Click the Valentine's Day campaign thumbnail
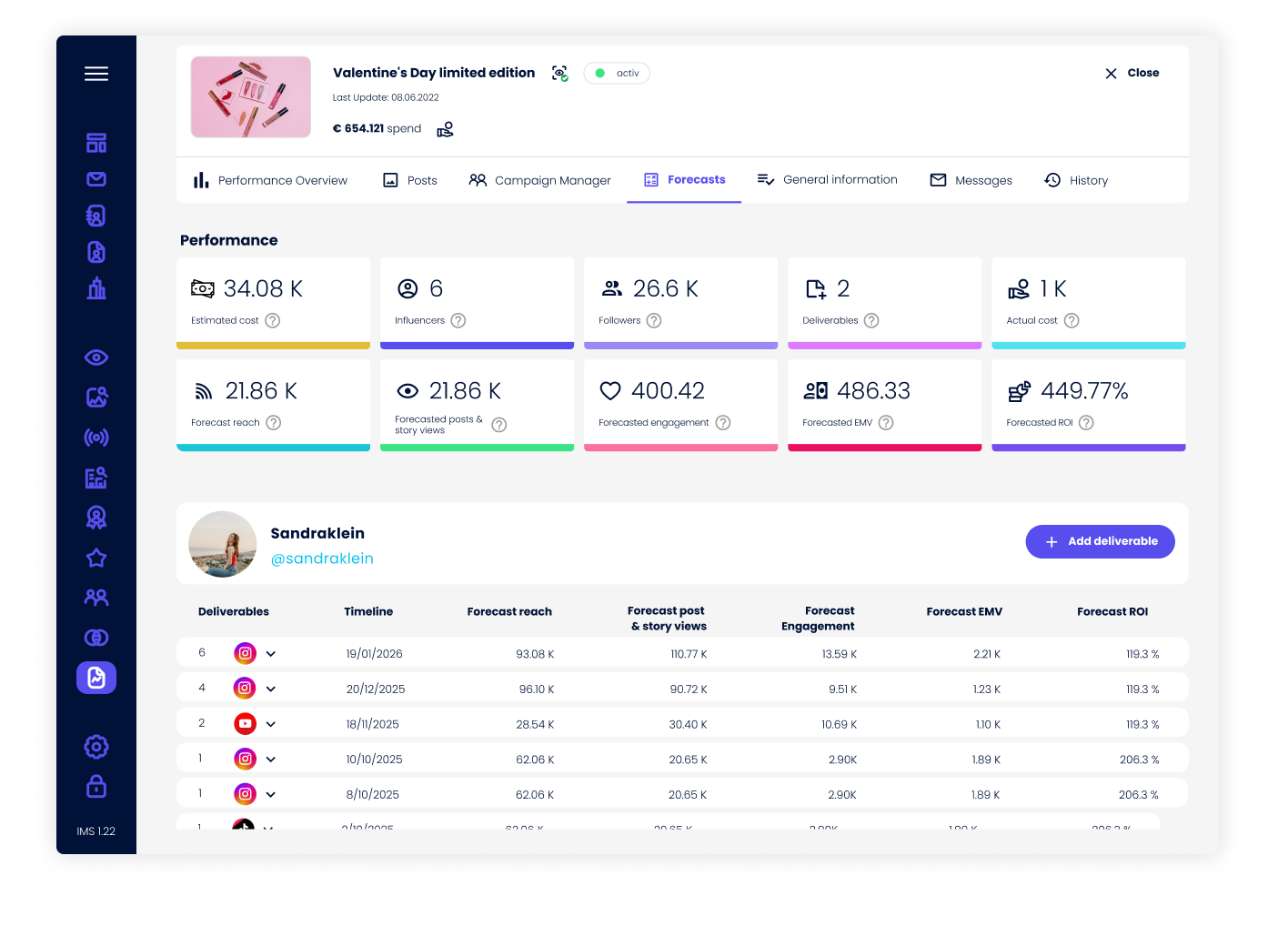Image resolution: width=1288 pixels, height=936 pixels. point(251,97)
